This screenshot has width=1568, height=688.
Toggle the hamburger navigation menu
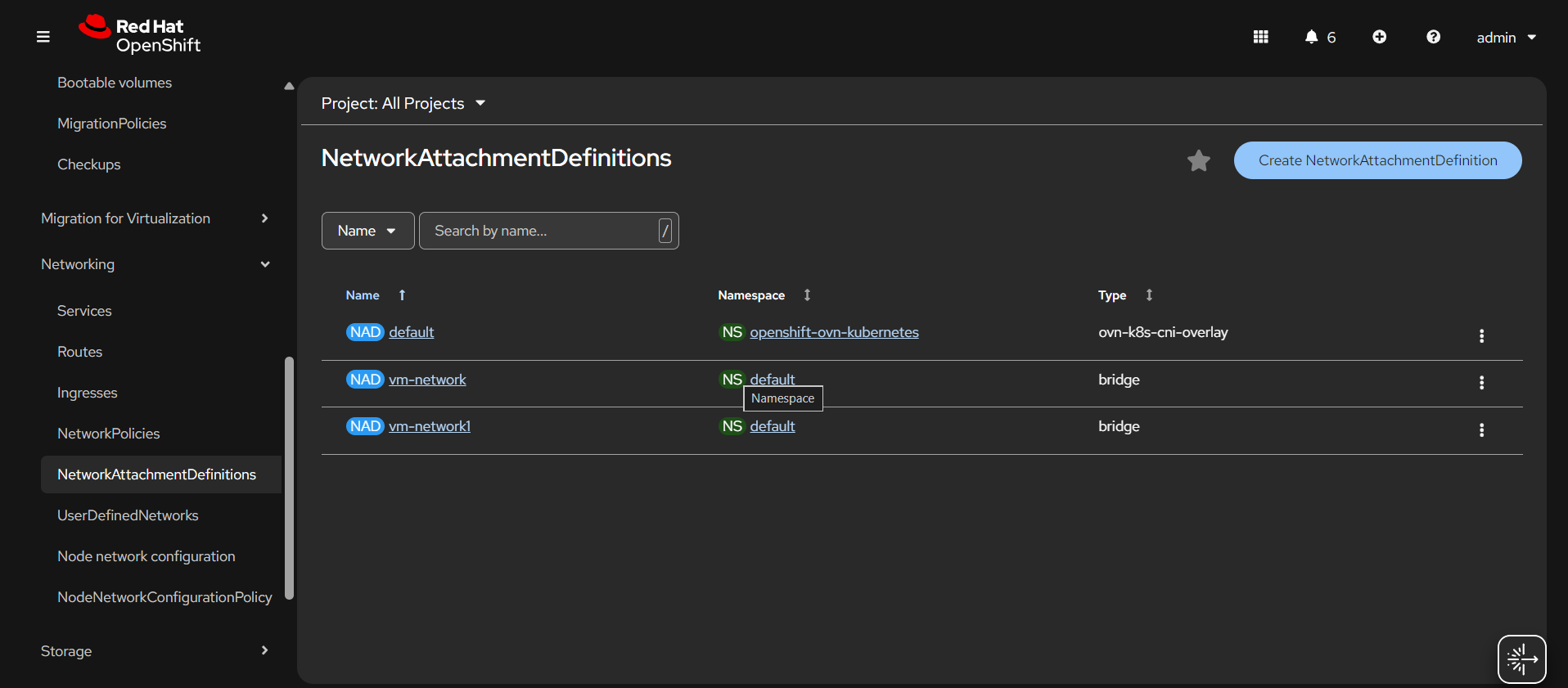(43, 37)
